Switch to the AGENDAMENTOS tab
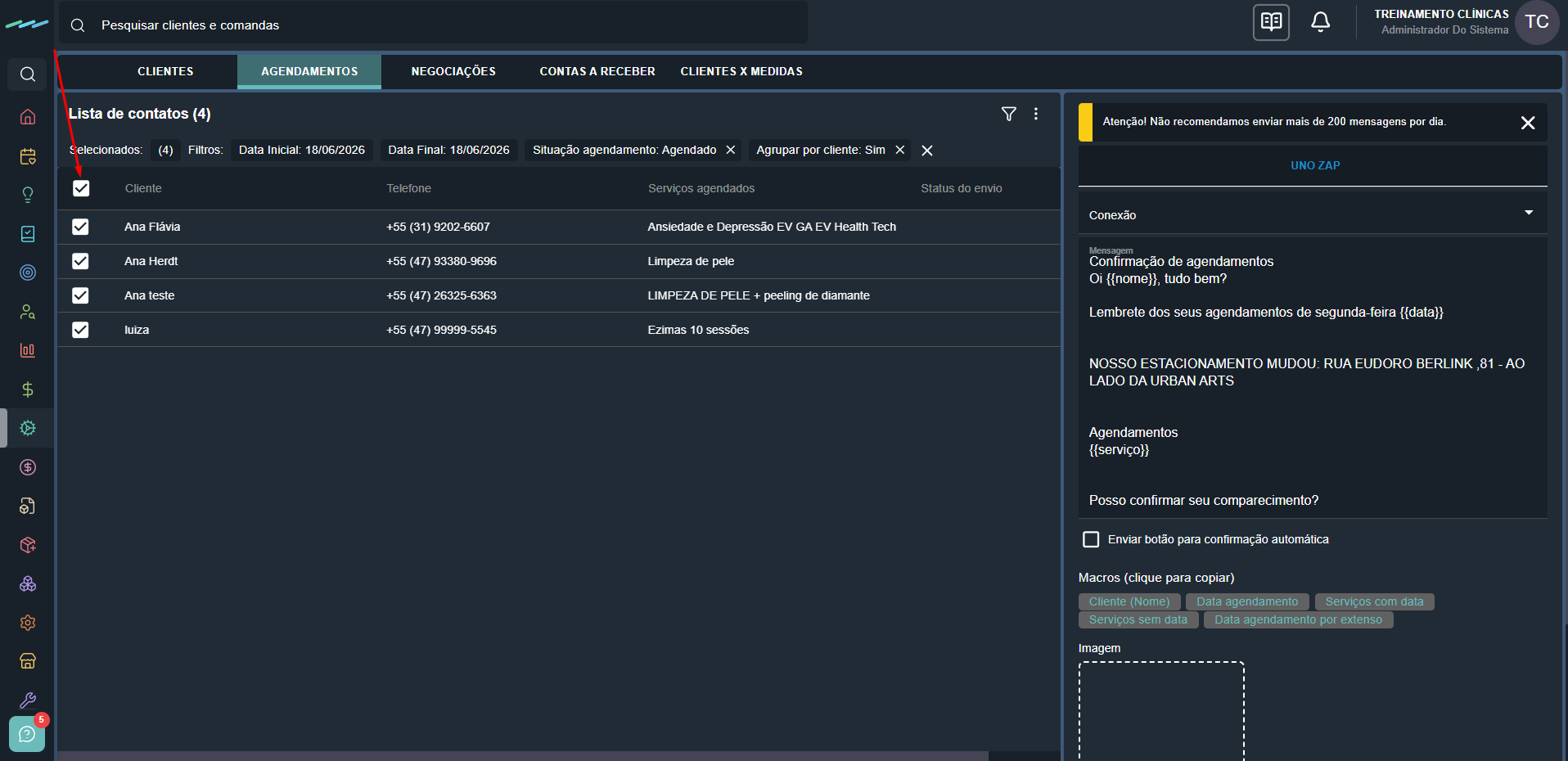1568x761 pixels. click(x=309, y=71)
